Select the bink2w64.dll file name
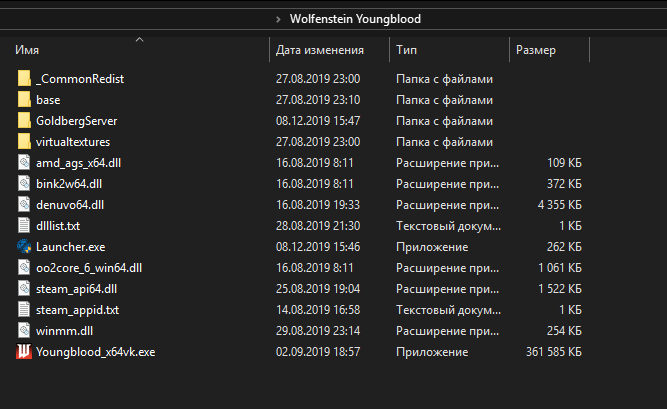Viewport: 667px width, 409px height. [69, 184]
